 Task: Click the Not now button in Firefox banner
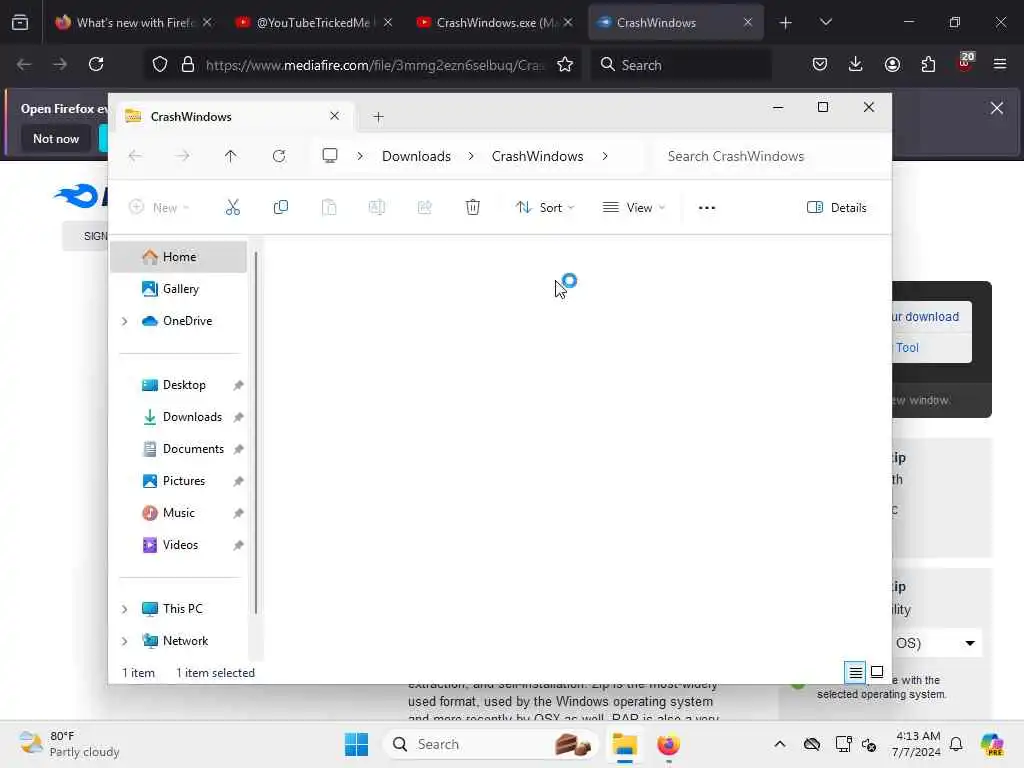pyautogui.click(x=56, y=138)
